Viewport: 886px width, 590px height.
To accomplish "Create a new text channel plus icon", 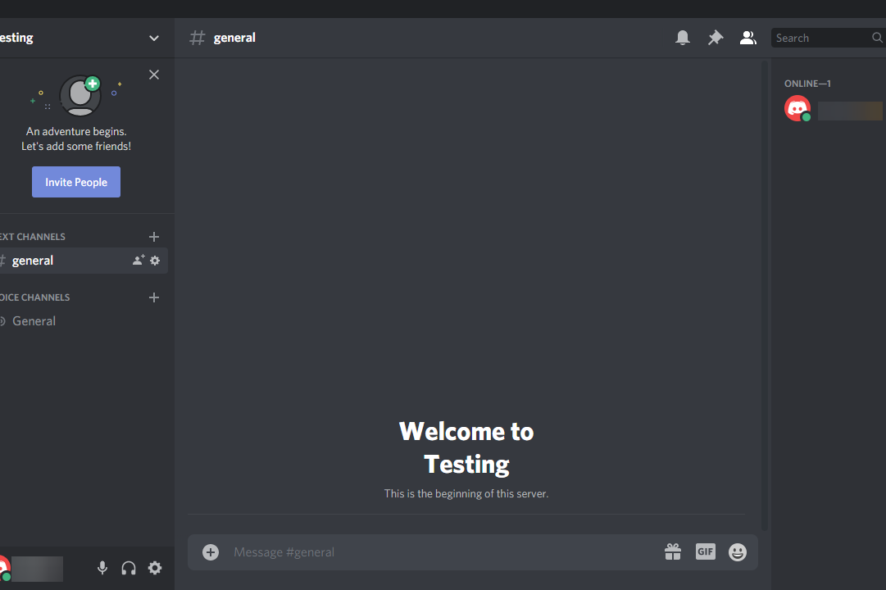I will (154, 237).
